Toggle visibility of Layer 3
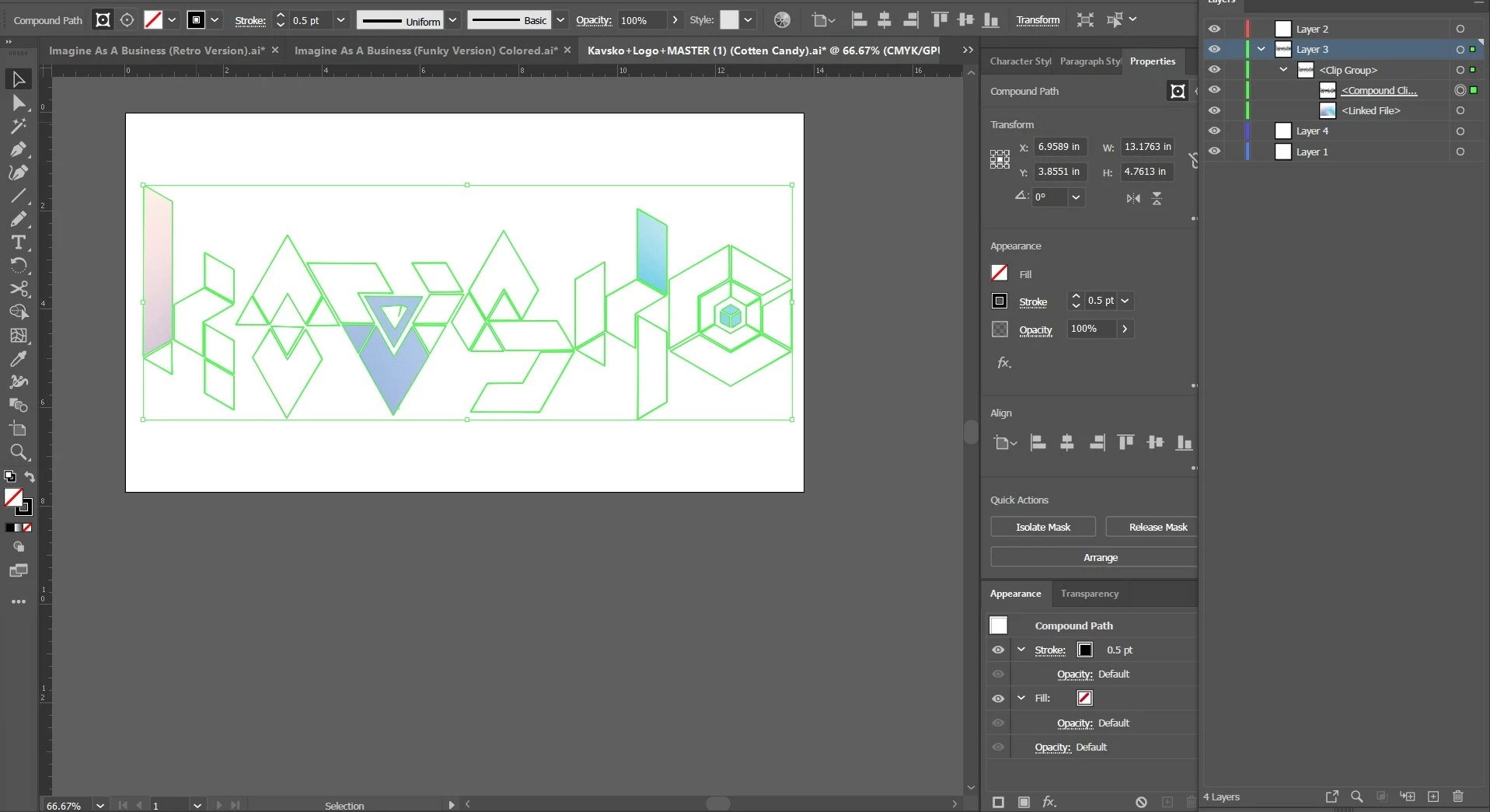 coord(1214,49)
